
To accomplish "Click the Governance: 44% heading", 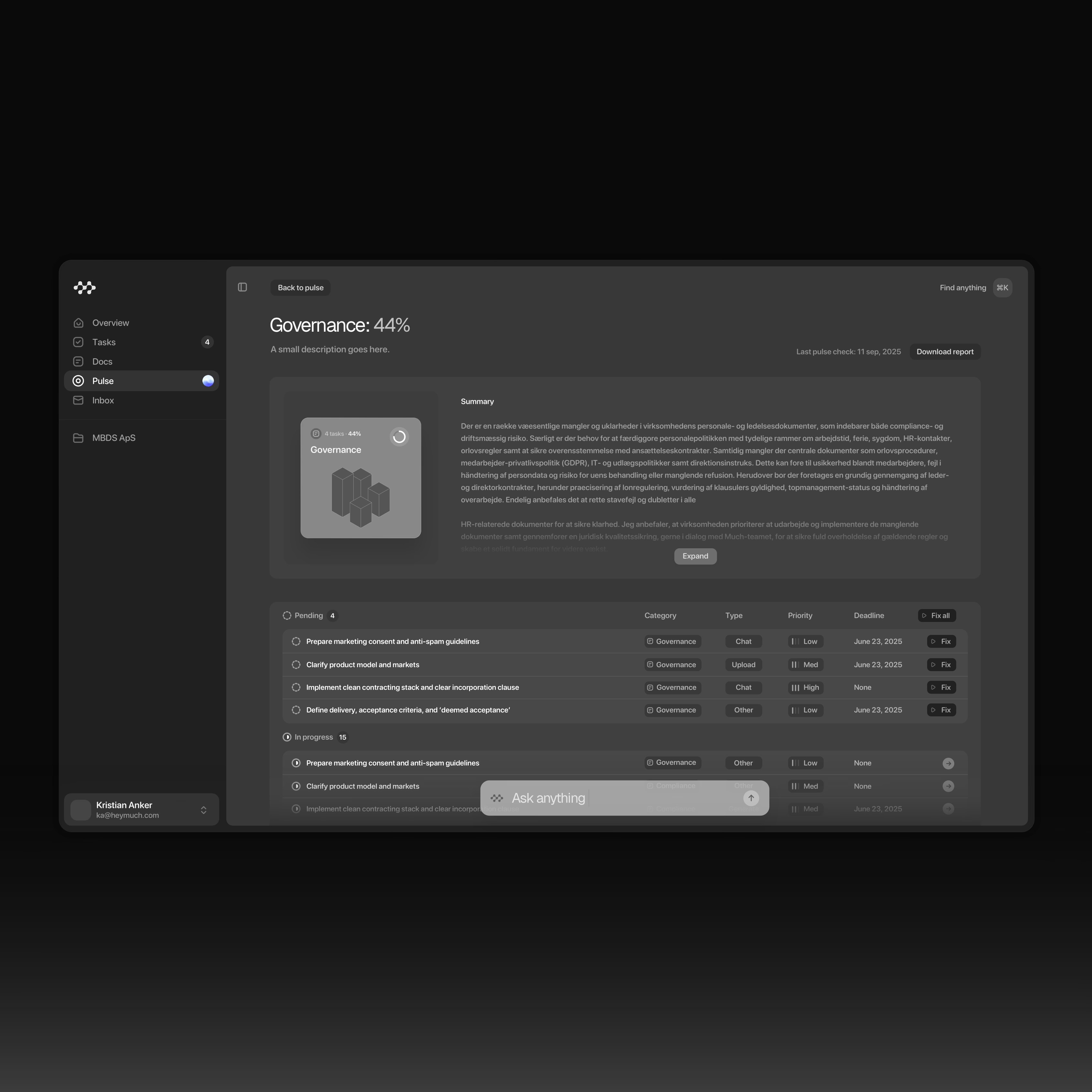I will pos(340,325).
